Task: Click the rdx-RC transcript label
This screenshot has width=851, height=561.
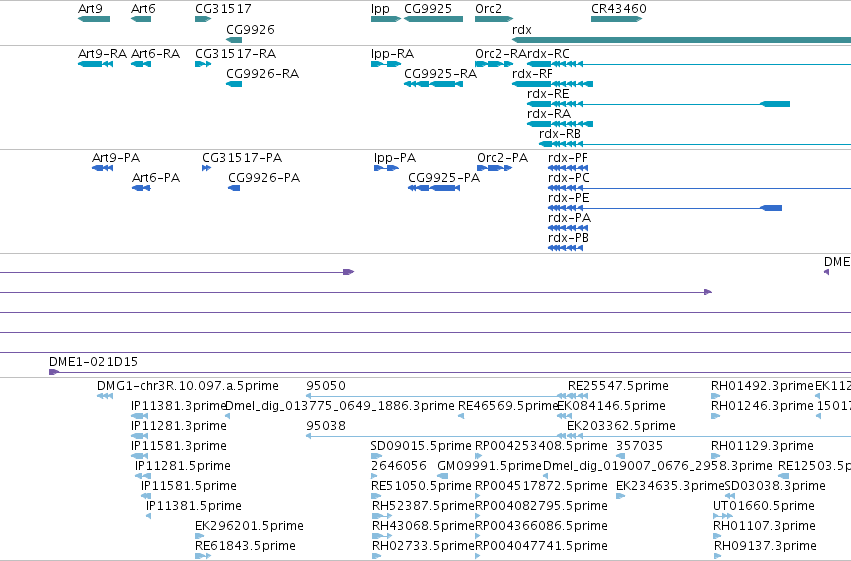Action: point(548,54)
